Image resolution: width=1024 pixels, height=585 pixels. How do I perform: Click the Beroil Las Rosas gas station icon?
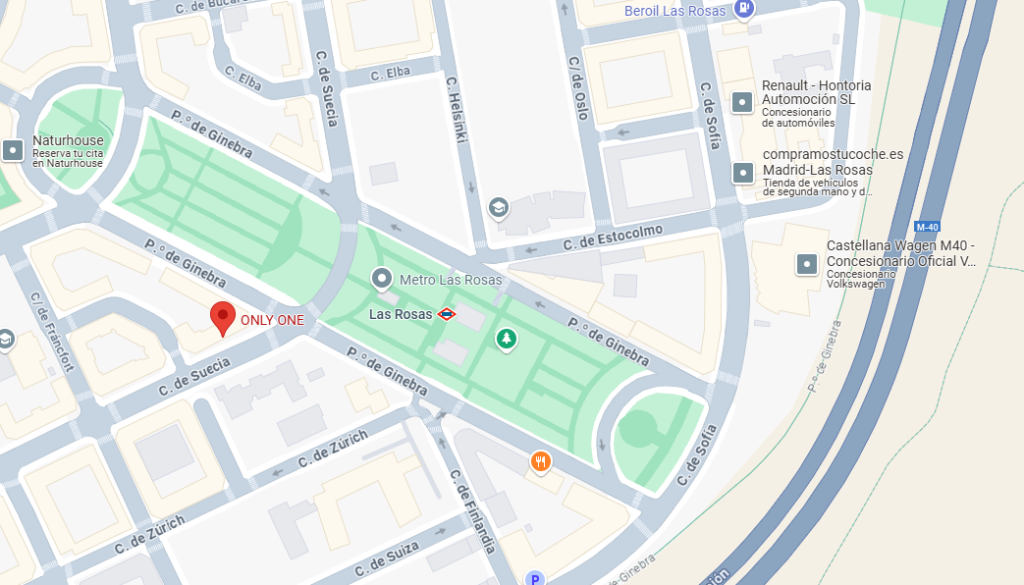(744, 10)
